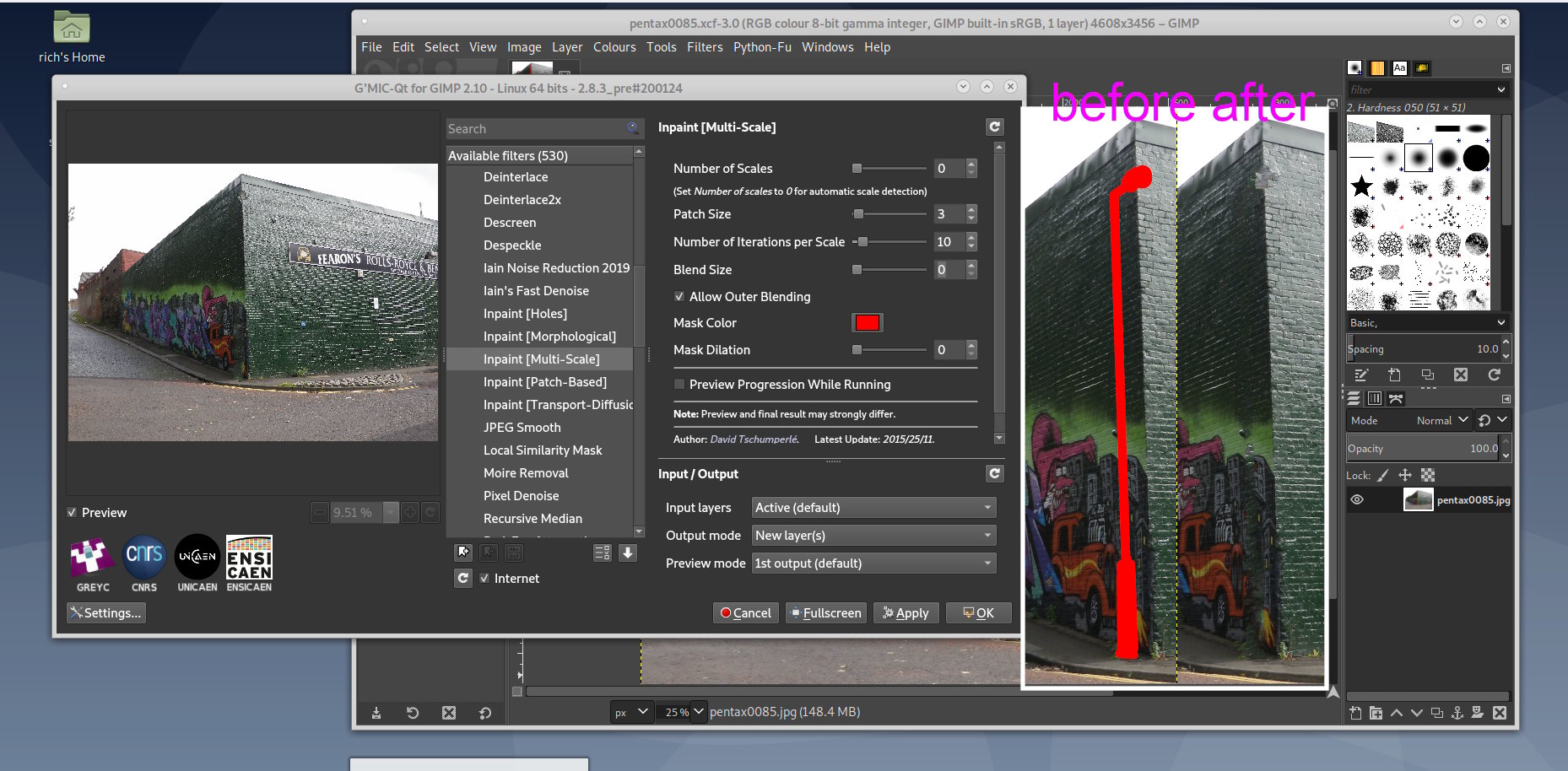Image resolution: width=1568 pixels, height=771 pixels.
Task: Reset the Input / Output settings icon
Action: [x=995, y=474]
